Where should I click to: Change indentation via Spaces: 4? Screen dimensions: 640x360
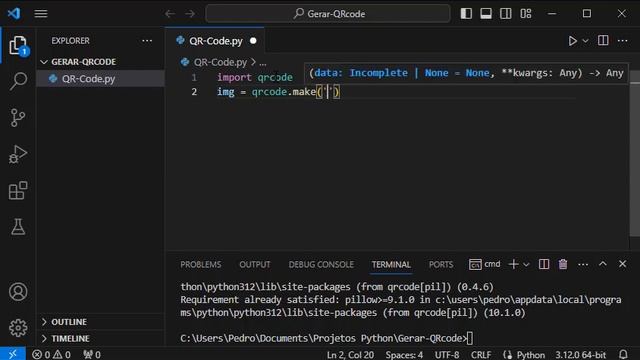(404, 355)
